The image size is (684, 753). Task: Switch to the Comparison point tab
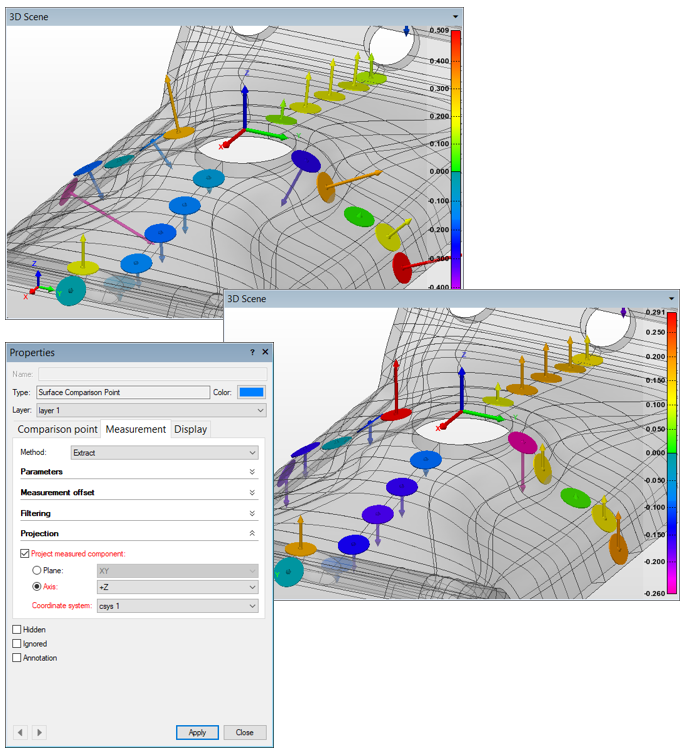click(x=57, y=429)
